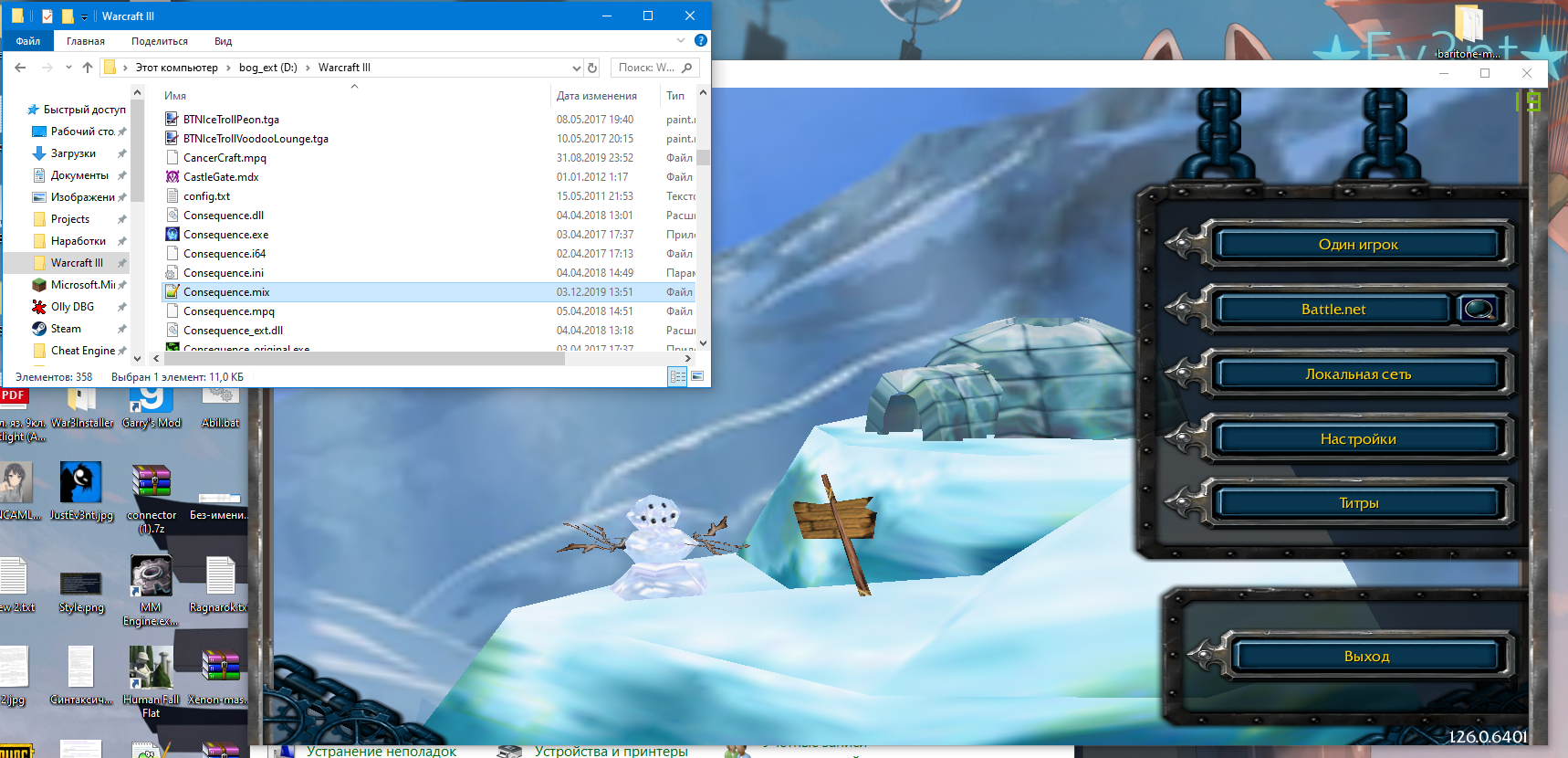Click the Explorer search box
The image size is (1568, 758).
[654, 68]
